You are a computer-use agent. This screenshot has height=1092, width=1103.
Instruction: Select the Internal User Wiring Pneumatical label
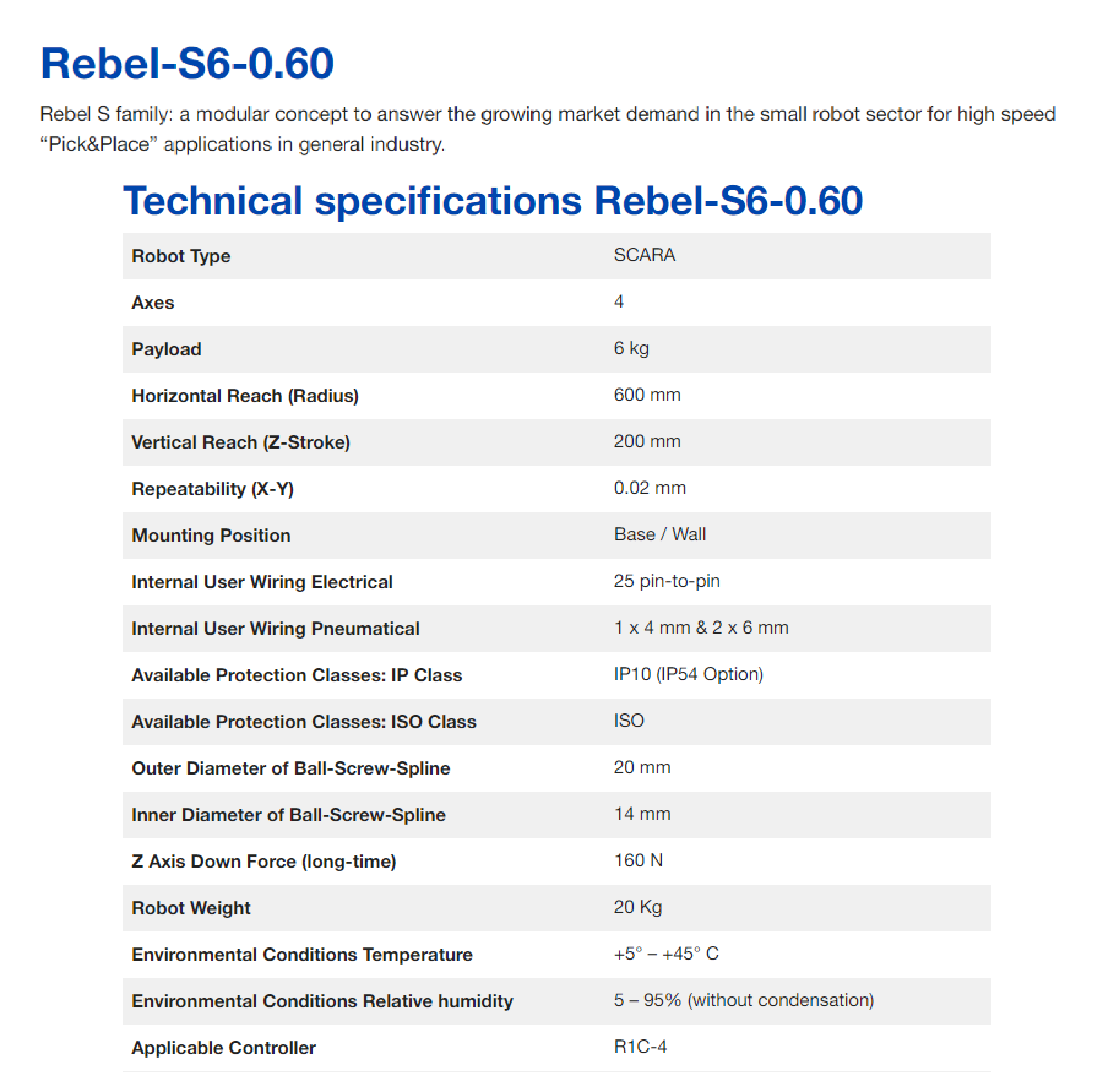[275, 628]
